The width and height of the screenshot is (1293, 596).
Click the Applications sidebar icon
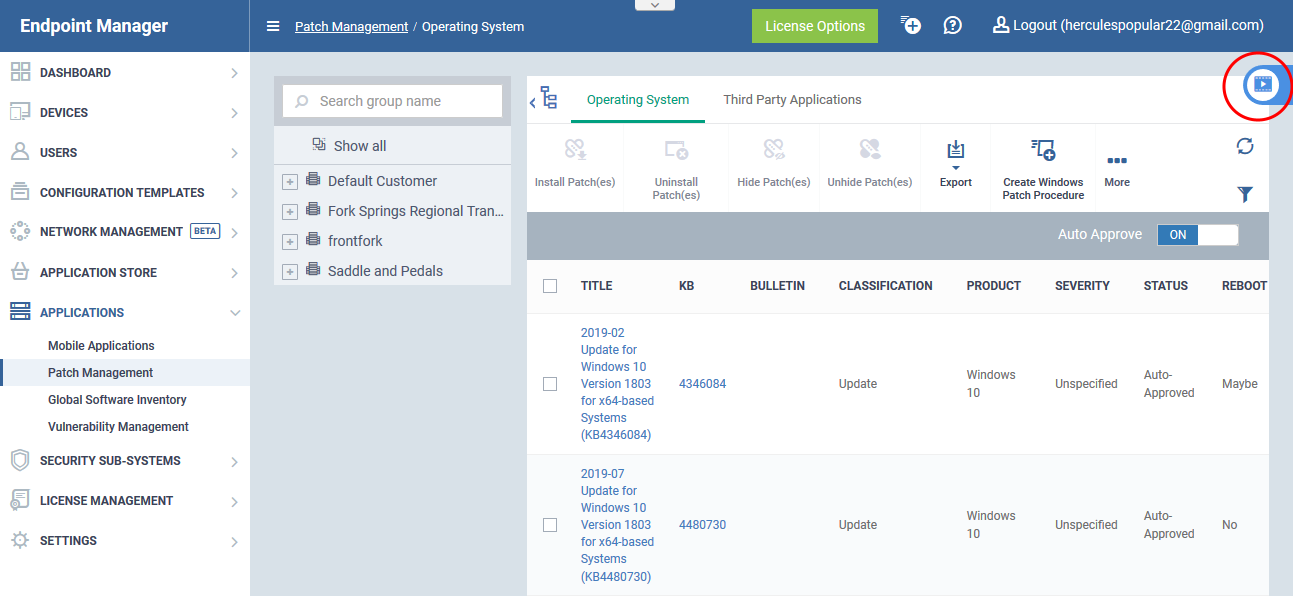coord(20,312)
